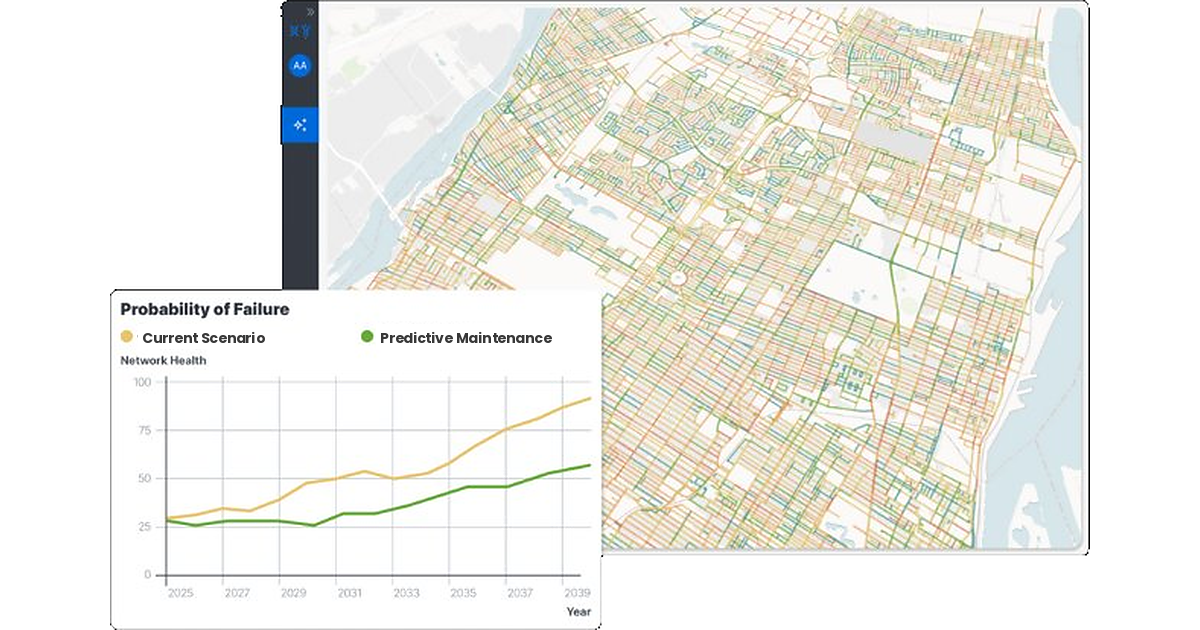The width and height of the screenshot is (1200, 630).
Task: Click the Network Health axis label
Action: (x=163, y=361)
